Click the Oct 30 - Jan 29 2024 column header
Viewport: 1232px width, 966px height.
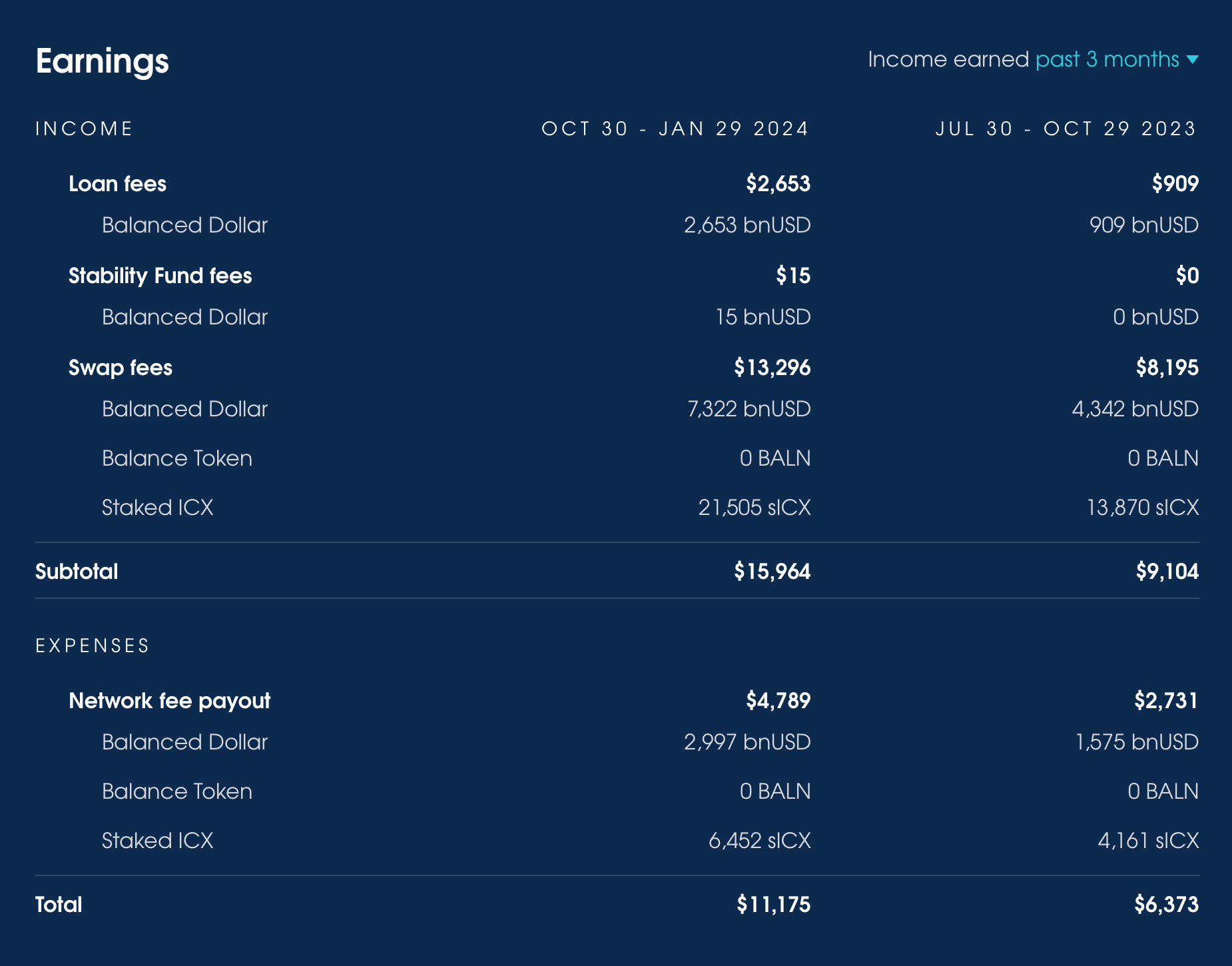pos(675,129)
